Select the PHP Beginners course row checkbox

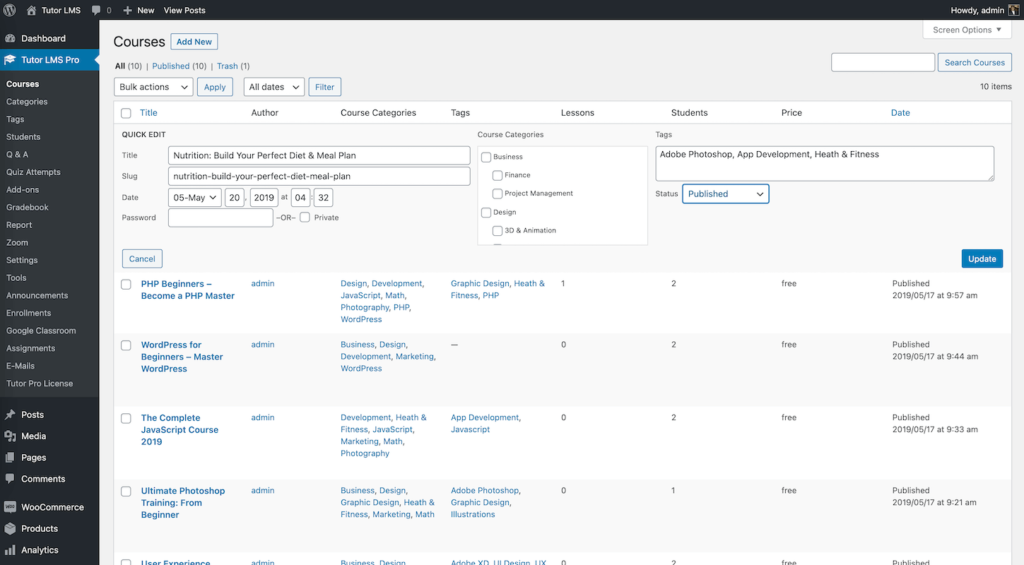(126, 284)
